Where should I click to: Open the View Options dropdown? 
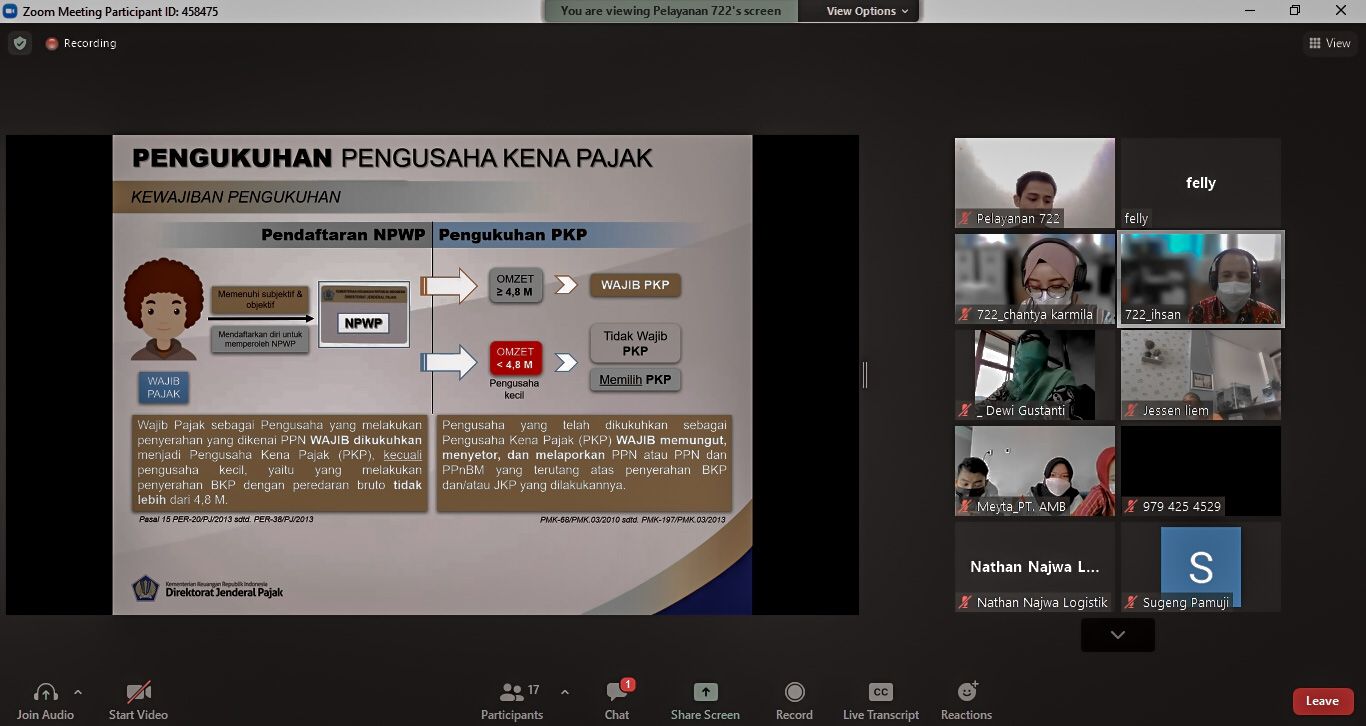(867, 11)
